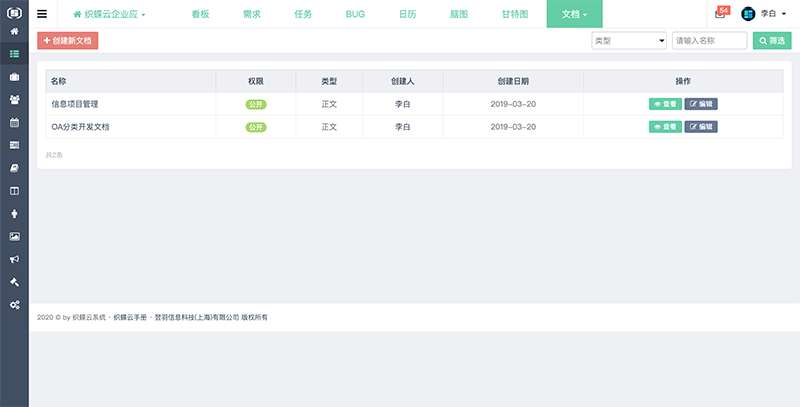Screen dimensions: 800x407
Task: Expand the 织蝶云企业应 project dropdown
Action: [109, 14]
